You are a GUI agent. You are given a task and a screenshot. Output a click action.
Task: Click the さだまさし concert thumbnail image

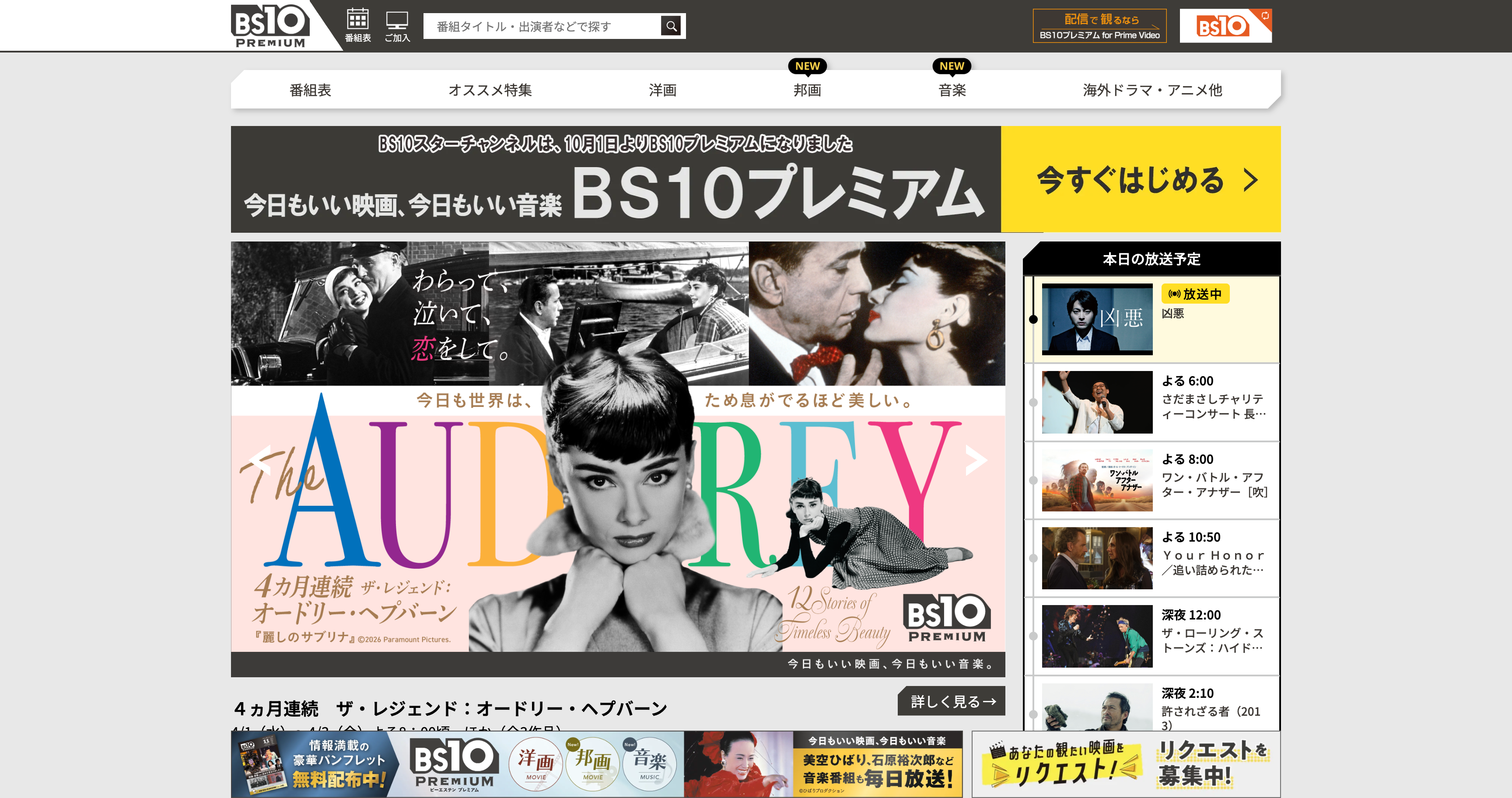[1097, 402]
